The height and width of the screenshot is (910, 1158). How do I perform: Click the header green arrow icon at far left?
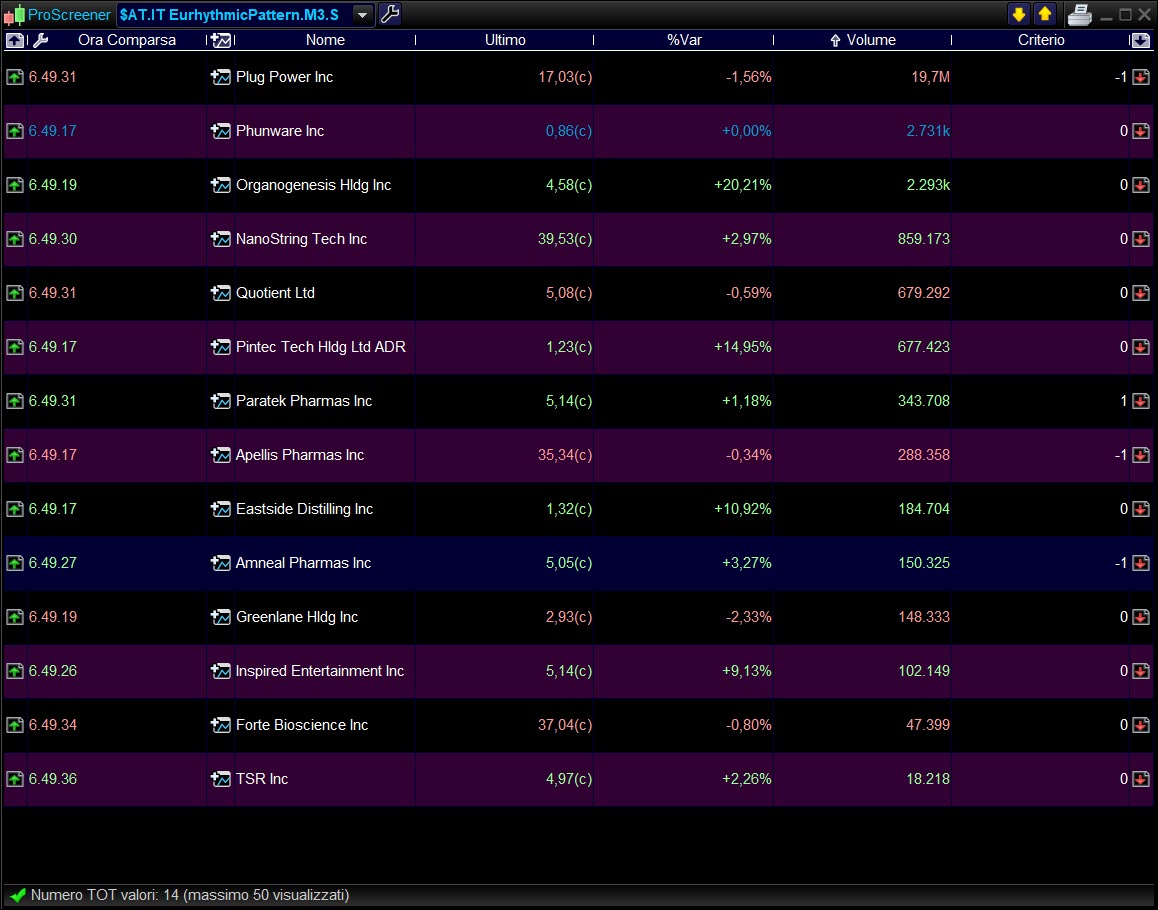tap(14, 40)
